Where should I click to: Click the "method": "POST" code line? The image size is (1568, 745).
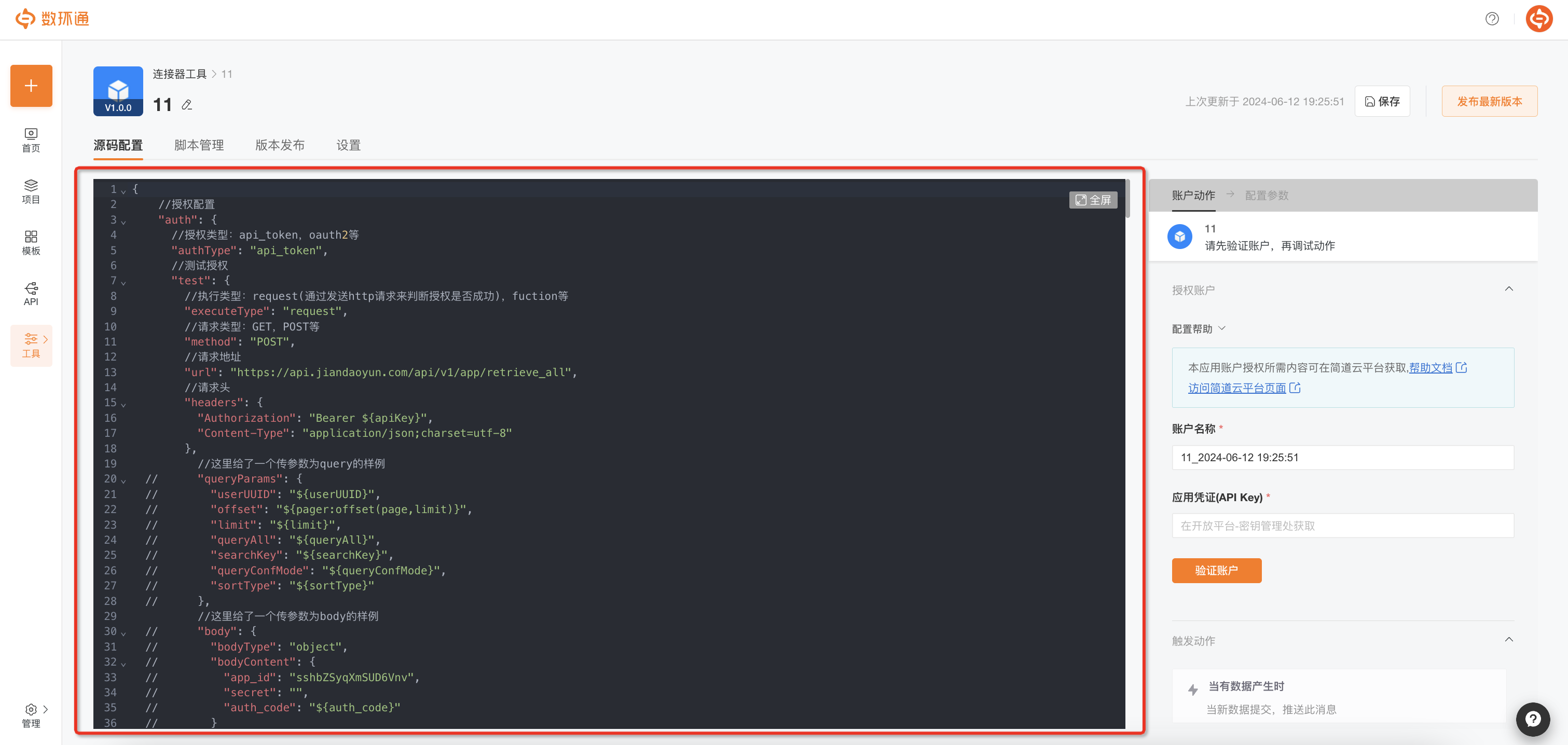coord(240,342)
